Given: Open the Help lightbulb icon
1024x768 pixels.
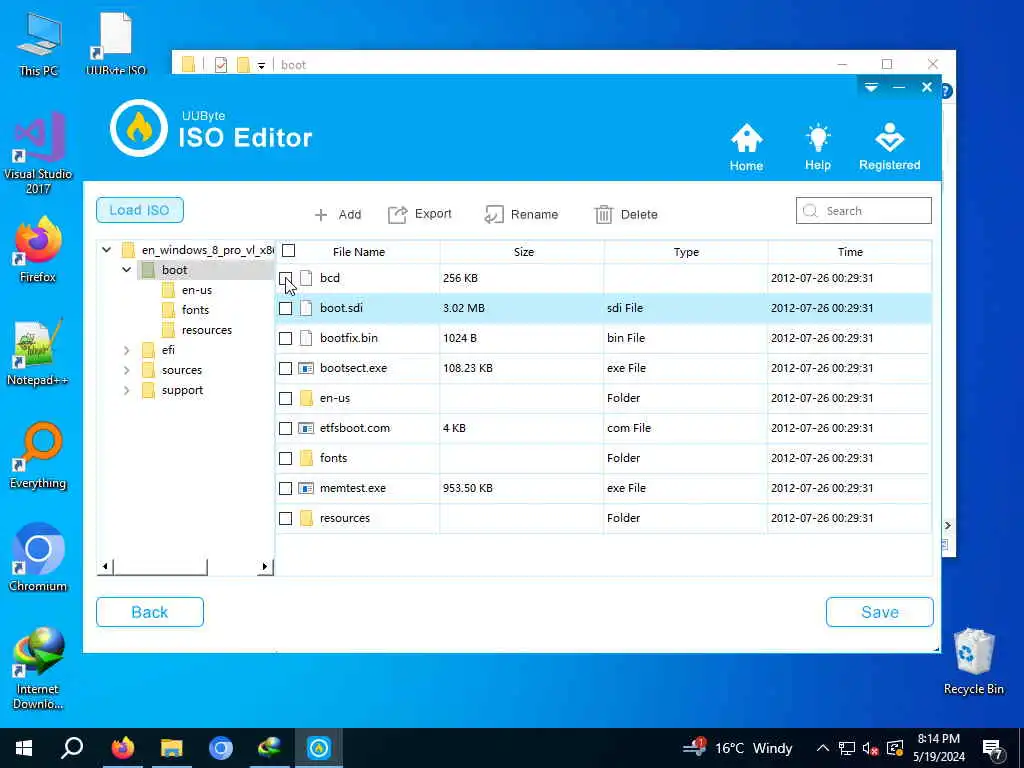Looking at the screenshot, I should pos(818,148).
